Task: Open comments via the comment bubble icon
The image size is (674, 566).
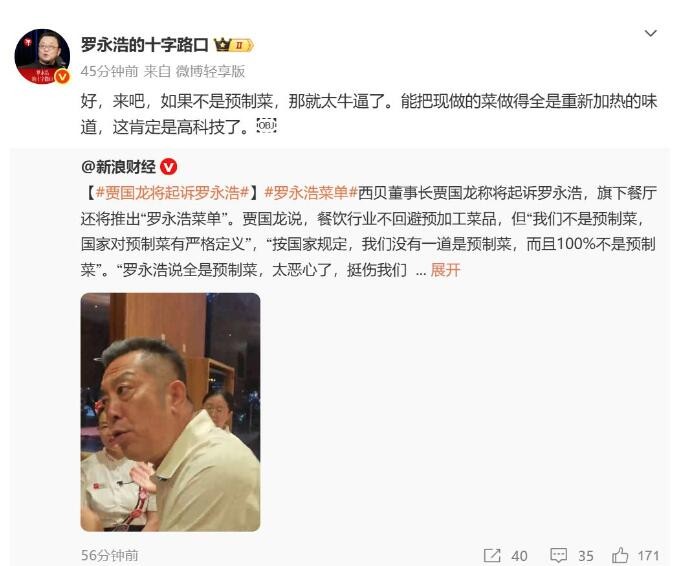Action: coord(558,555)
